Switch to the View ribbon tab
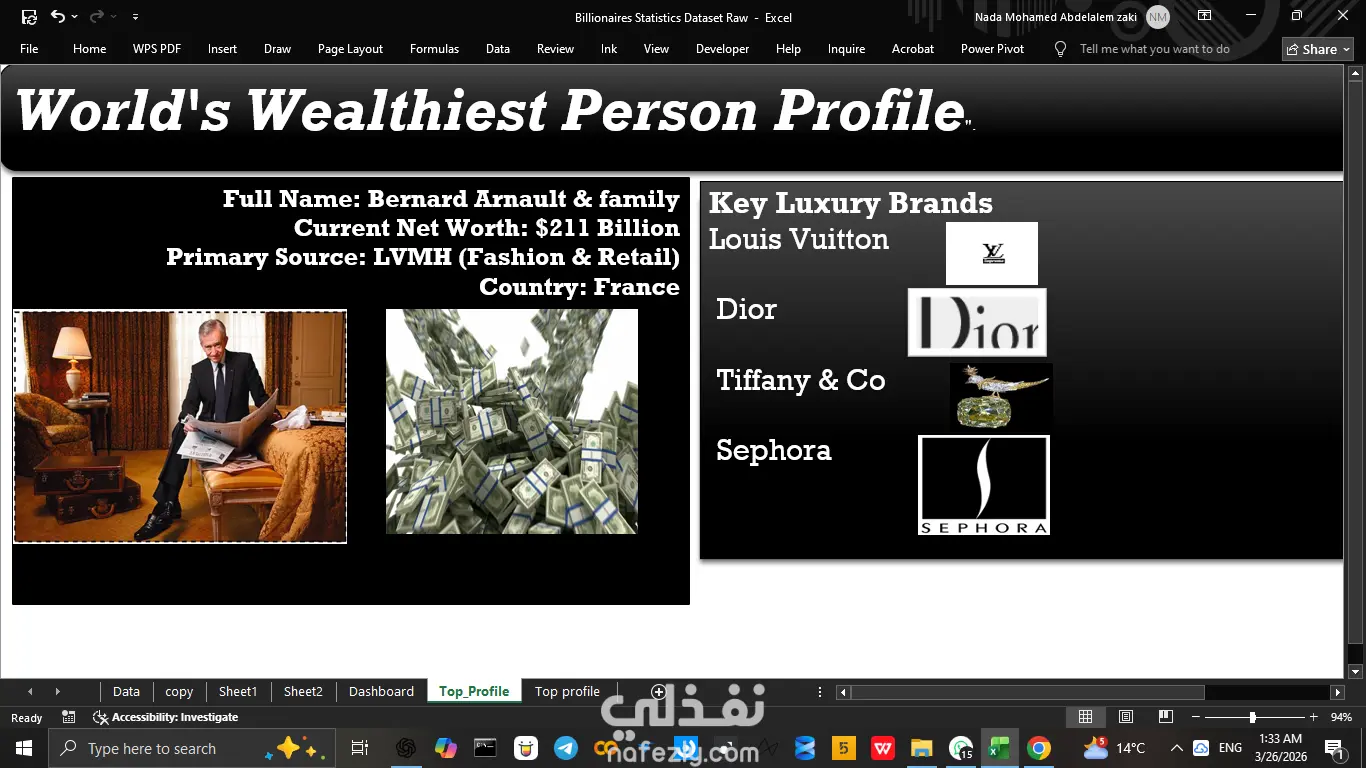 click(x=656, y=49)
